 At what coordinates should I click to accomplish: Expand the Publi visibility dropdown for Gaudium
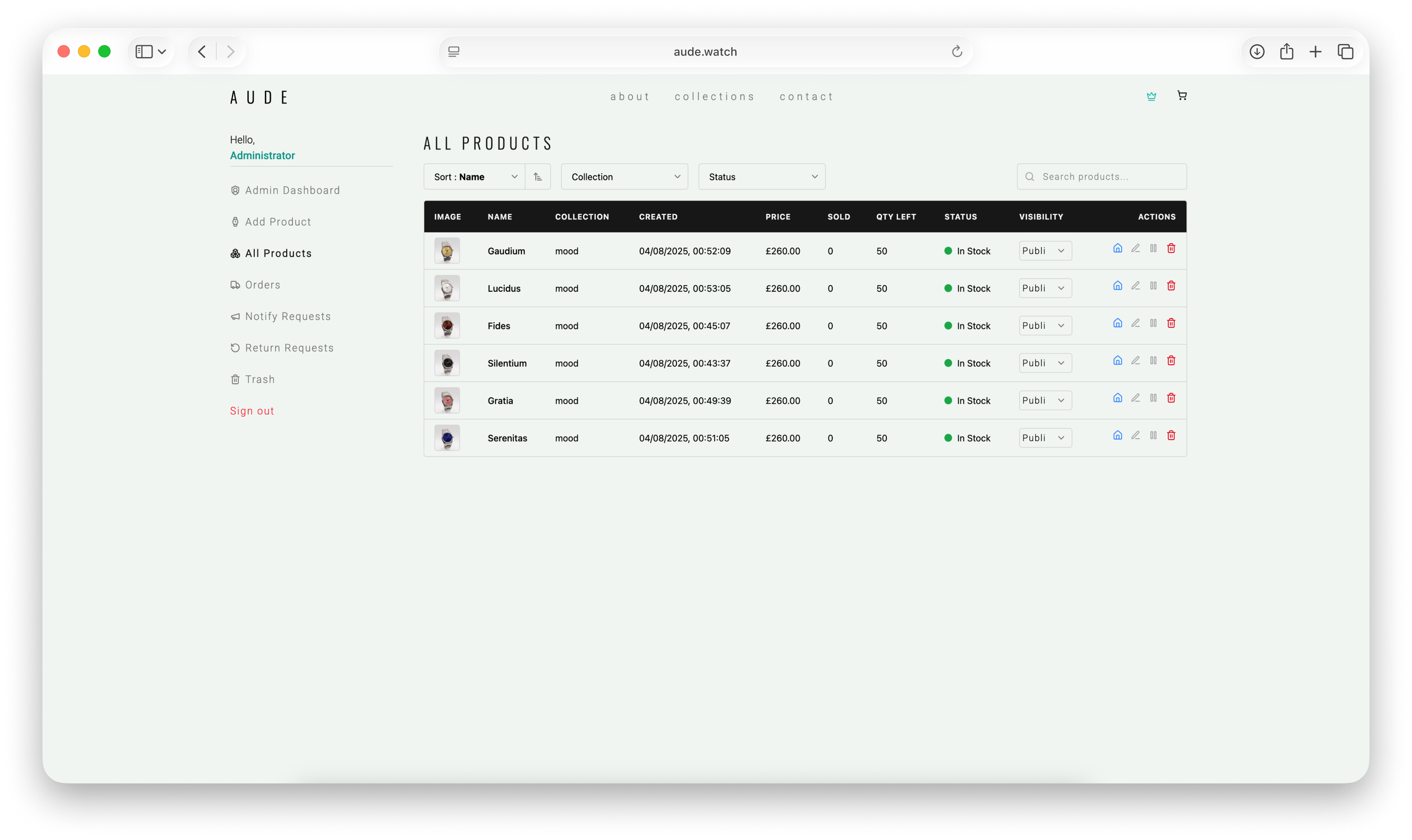point(1044,250)
